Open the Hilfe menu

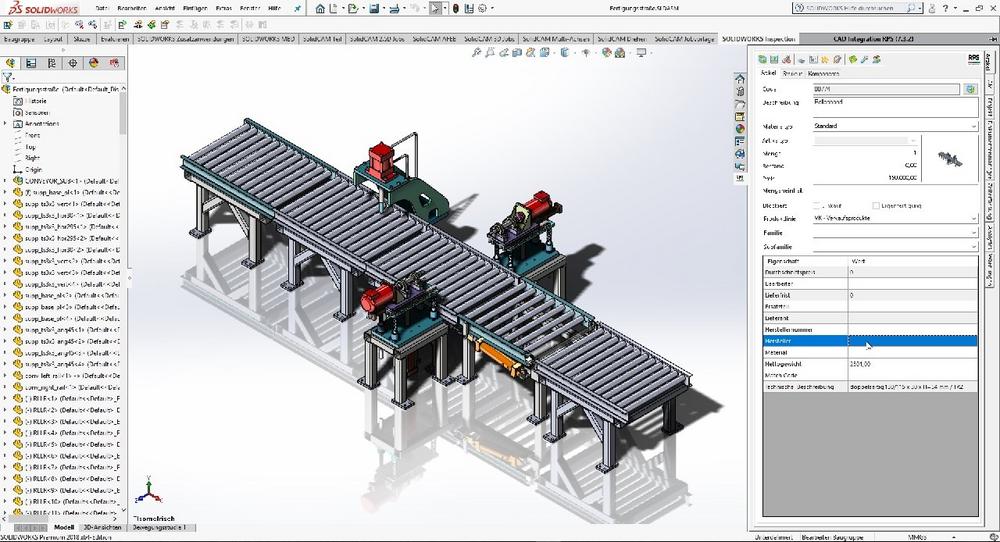click(273, 8)
